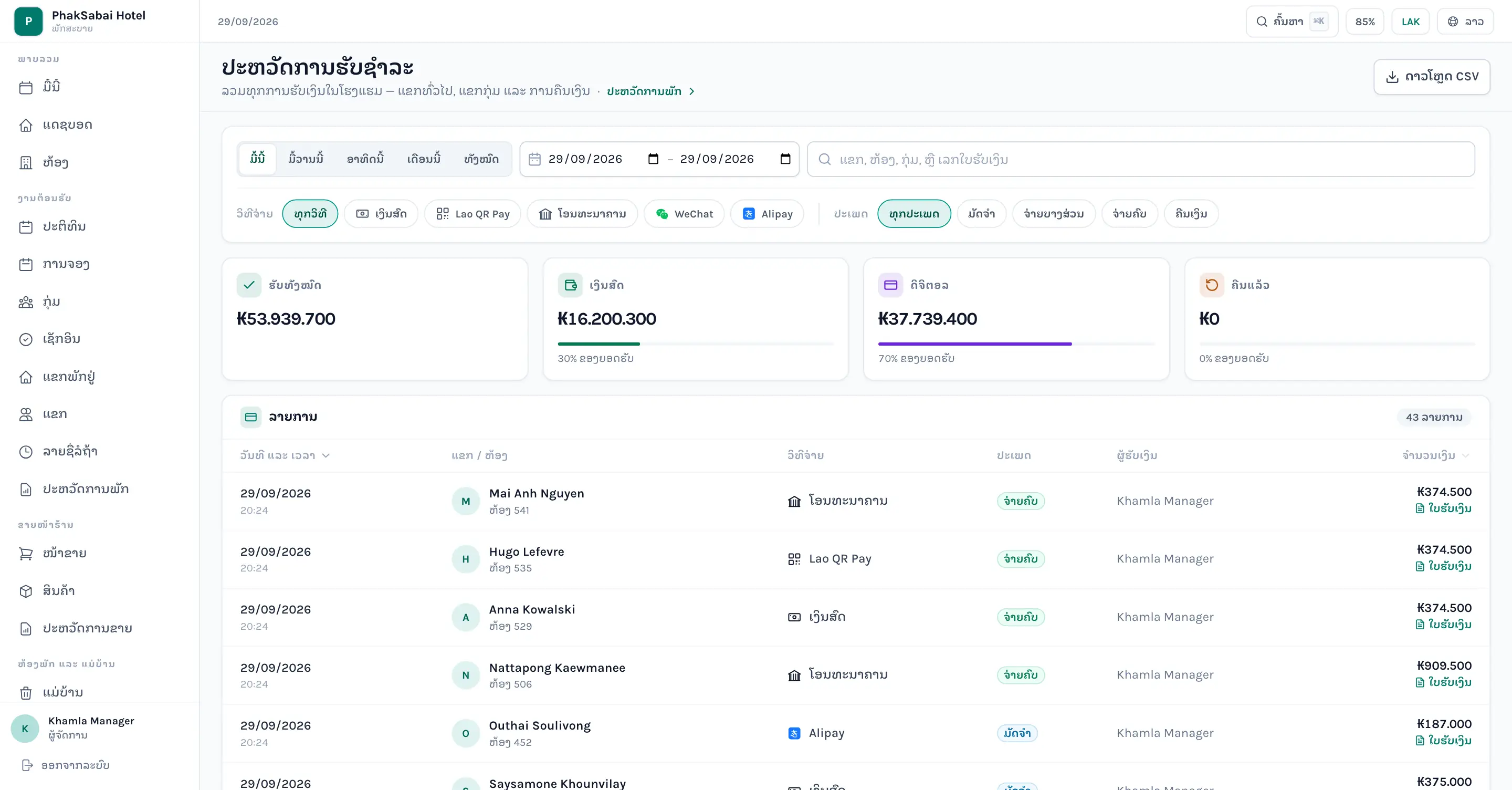Select the WeChat payment filter chip
1512x790 pixels.
684,214
